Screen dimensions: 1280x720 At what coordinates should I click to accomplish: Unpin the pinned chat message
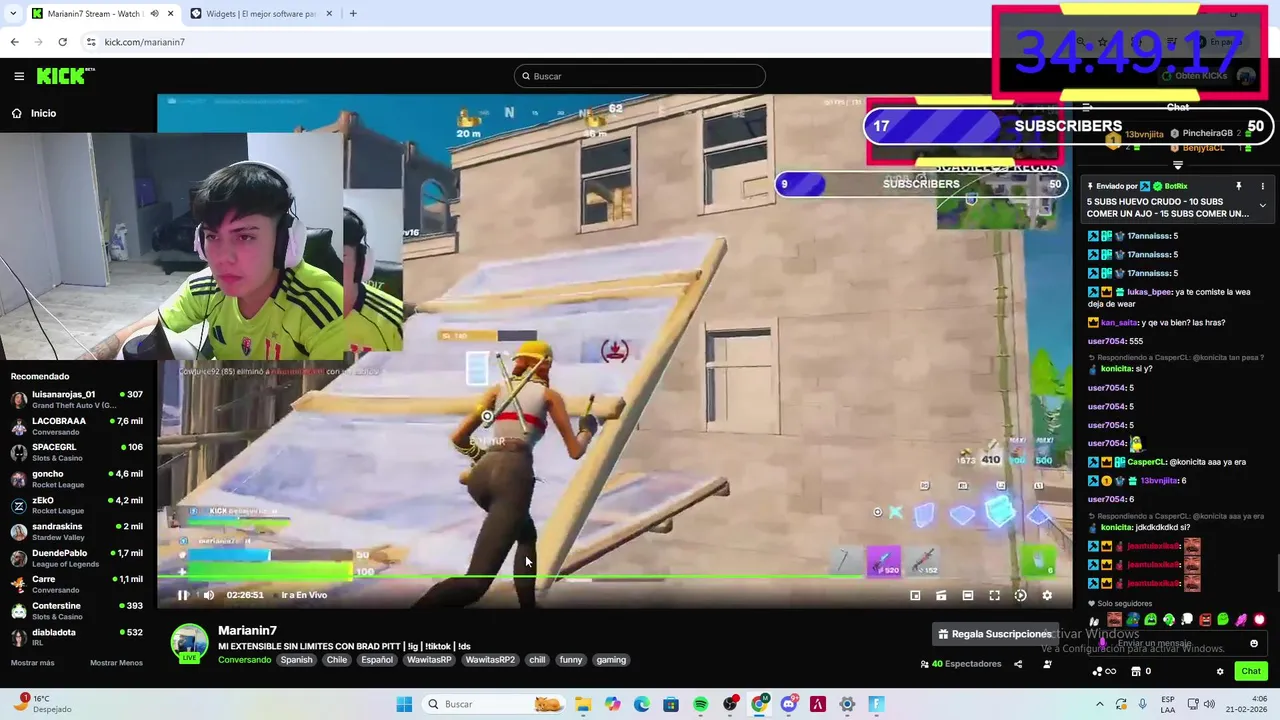click(1238, 186)
